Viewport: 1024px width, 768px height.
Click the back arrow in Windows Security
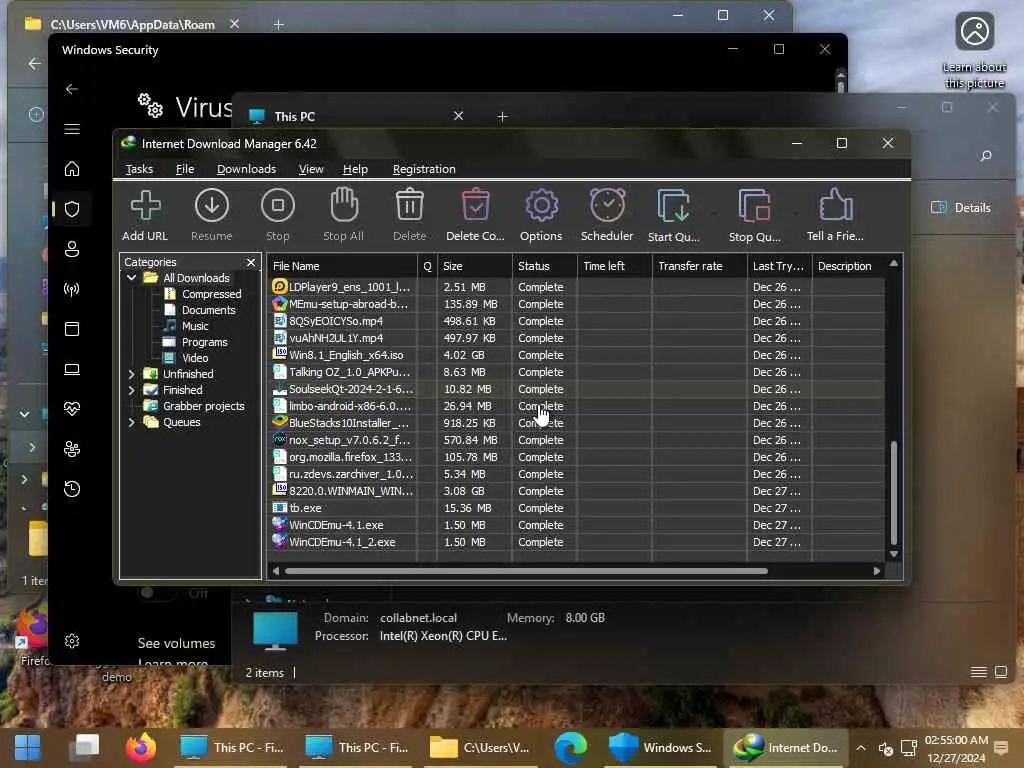click(x=72, y=89)
